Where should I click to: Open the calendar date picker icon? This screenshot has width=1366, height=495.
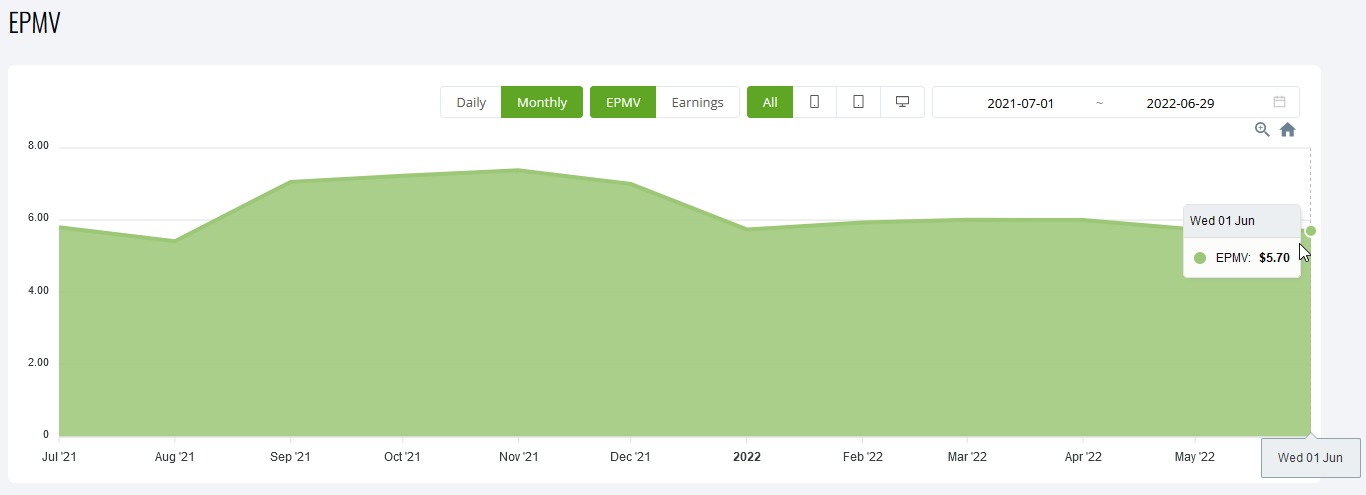coord(1279,102)
